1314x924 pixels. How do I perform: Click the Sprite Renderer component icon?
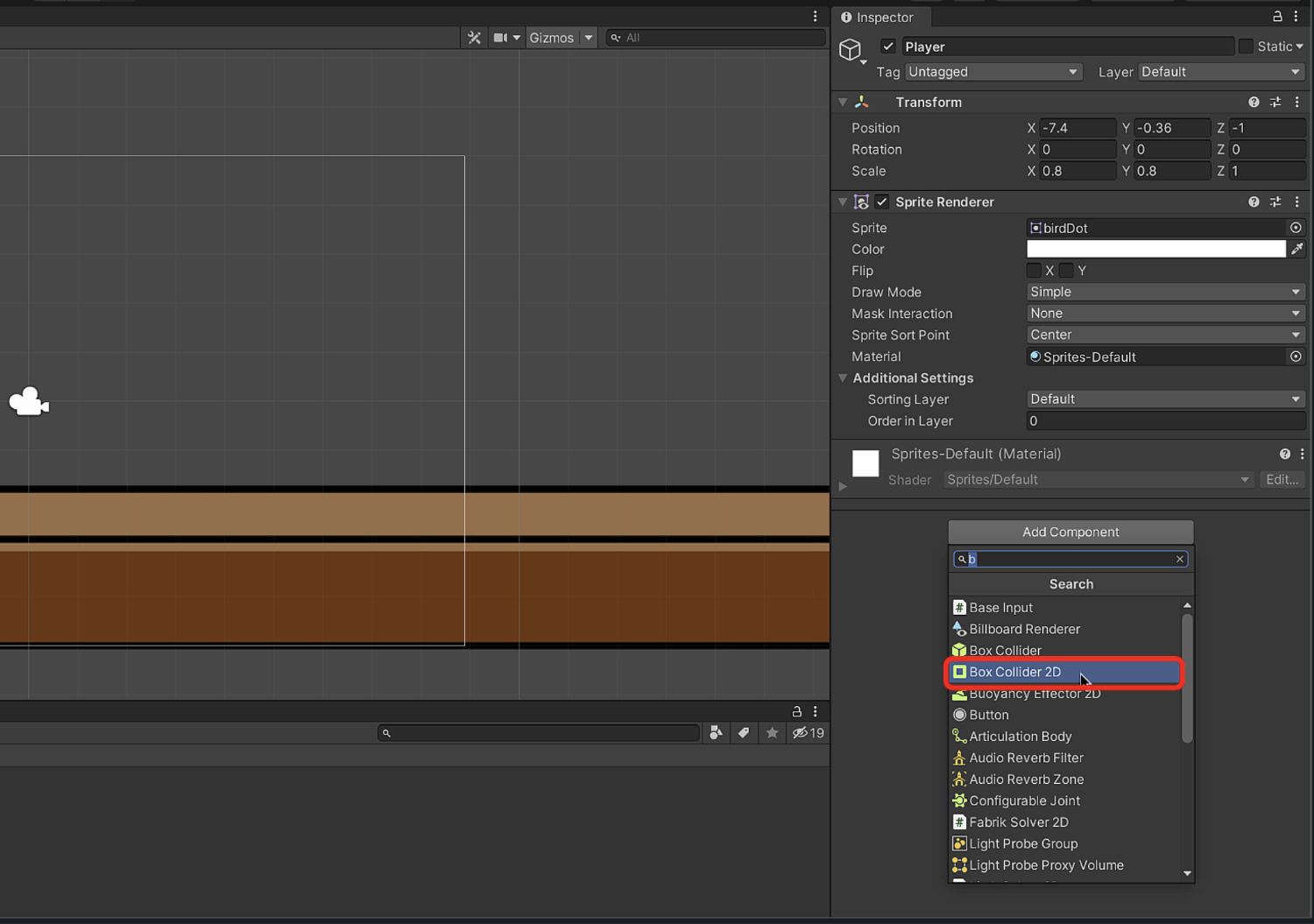pos(861,202)
